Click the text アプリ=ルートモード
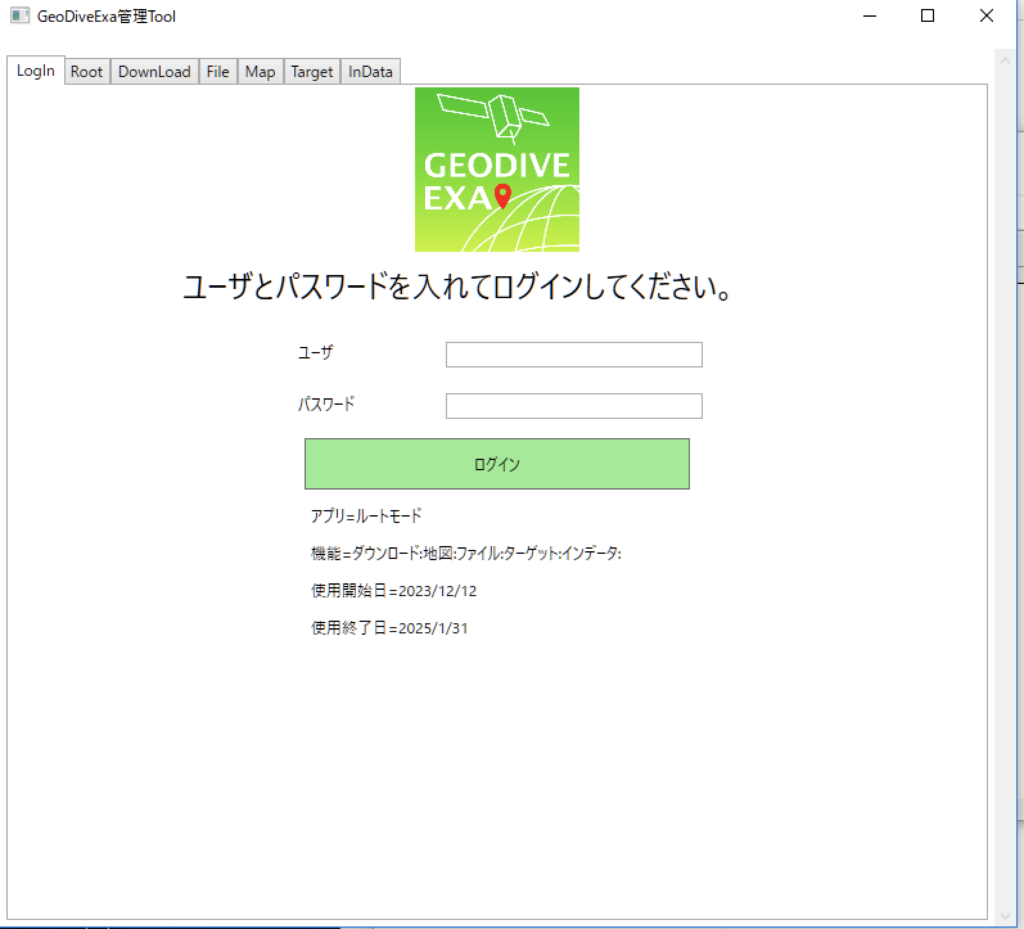Image resolution: width=1024 pixels, height=929 pixels. (x=366, y=516)
